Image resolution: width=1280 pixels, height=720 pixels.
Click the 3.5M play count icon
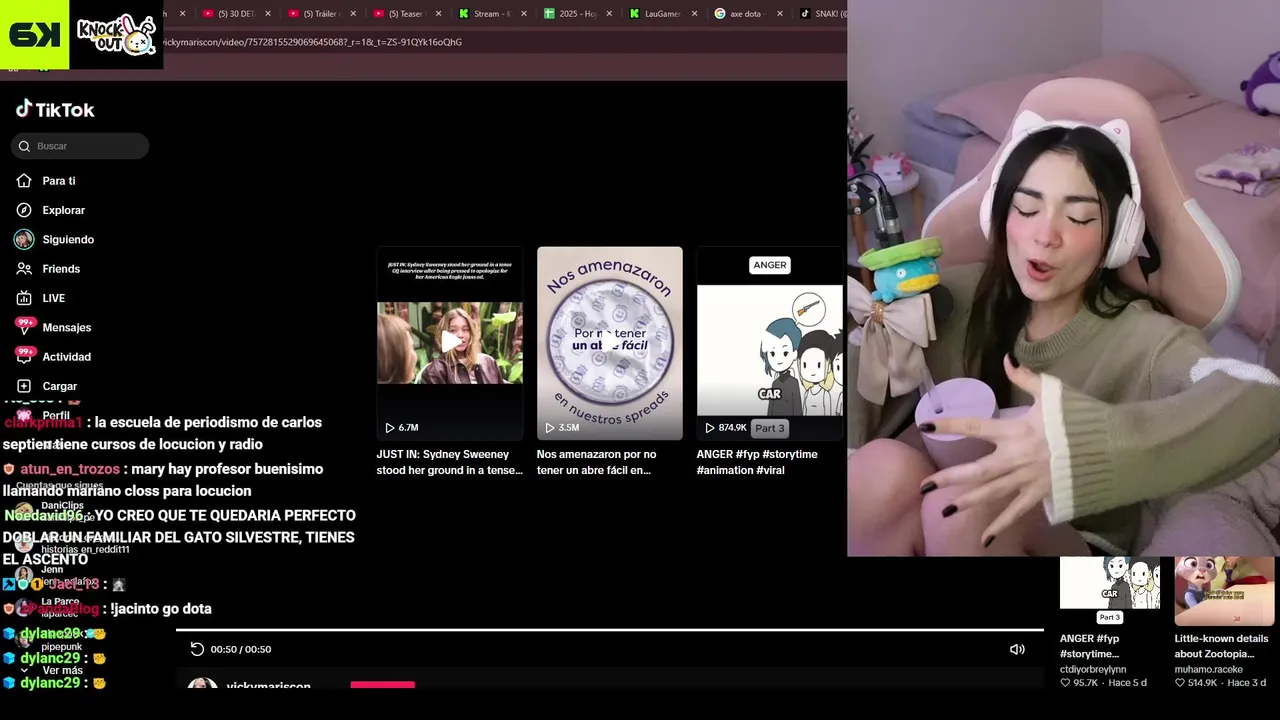click(x=550, y=428)
